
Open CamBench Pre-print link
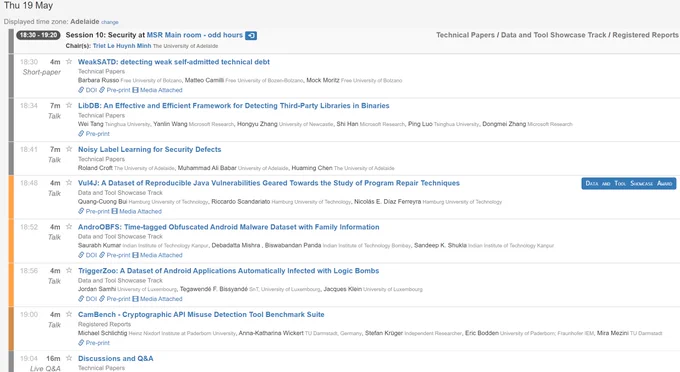[94, 343]
